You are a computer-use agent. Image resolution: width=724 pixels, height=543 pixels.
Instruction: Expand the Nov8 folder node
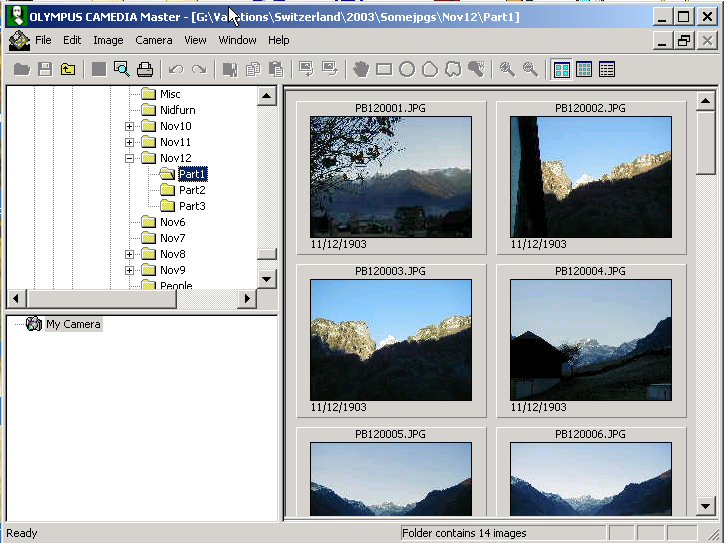(129, 254)
